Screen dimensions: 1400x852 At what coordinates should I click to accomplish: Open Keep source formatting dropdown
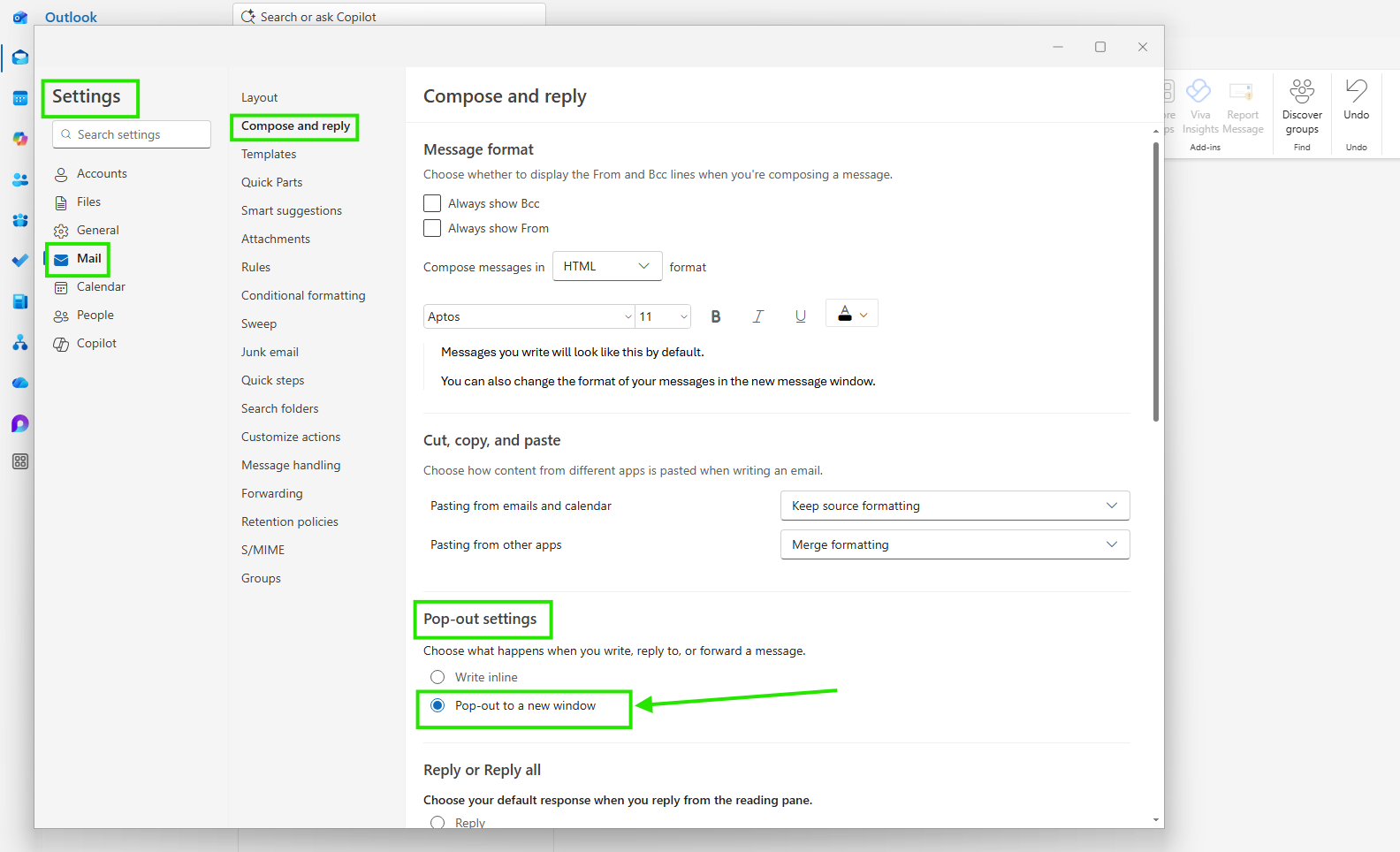click(x=955, y=506)
